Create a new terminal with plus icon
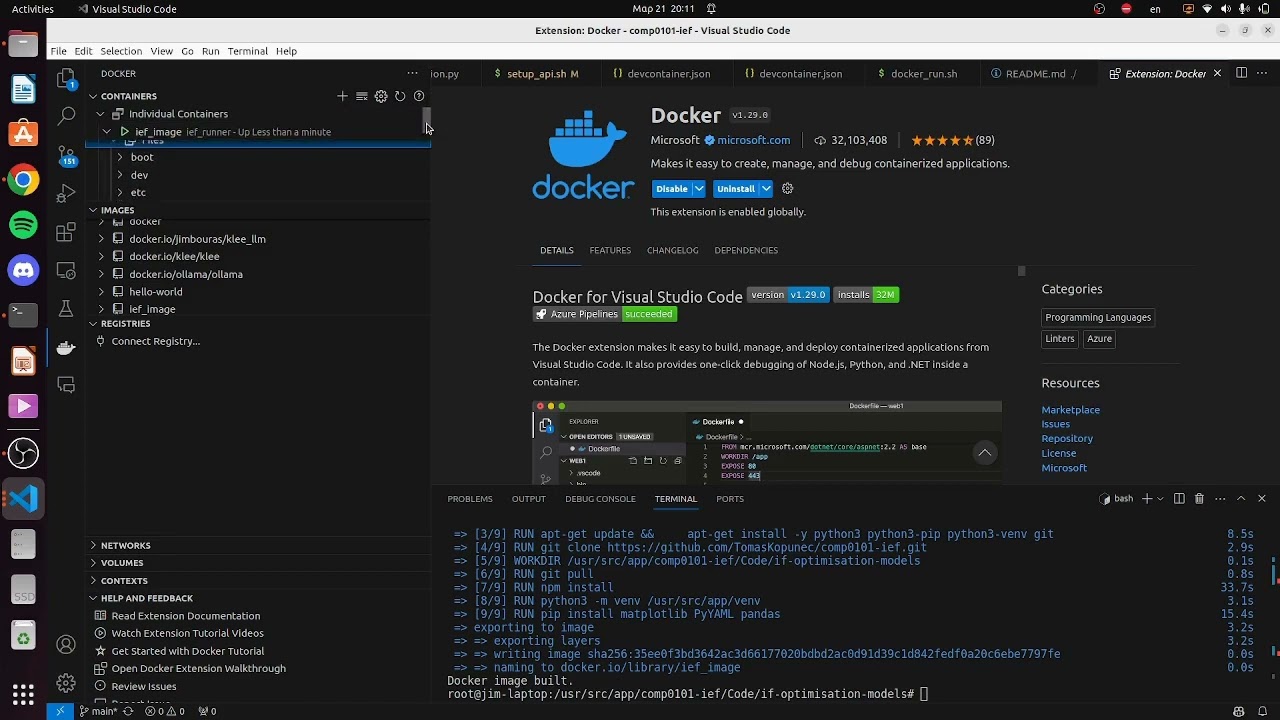The width and height of the screenshot is (1280, 720). [1147, 498]
